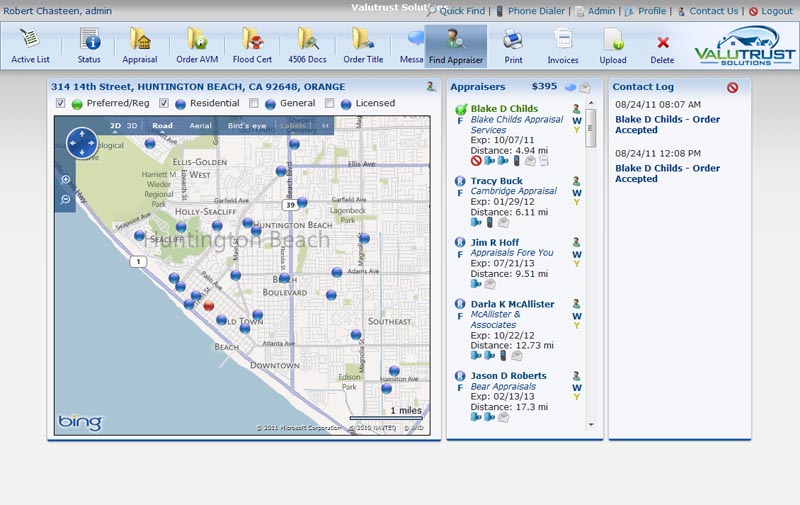Collapse the map toolbar with the double chevron
The width and height of the screenshot is (800, 505).
click(x=324, y=127)
